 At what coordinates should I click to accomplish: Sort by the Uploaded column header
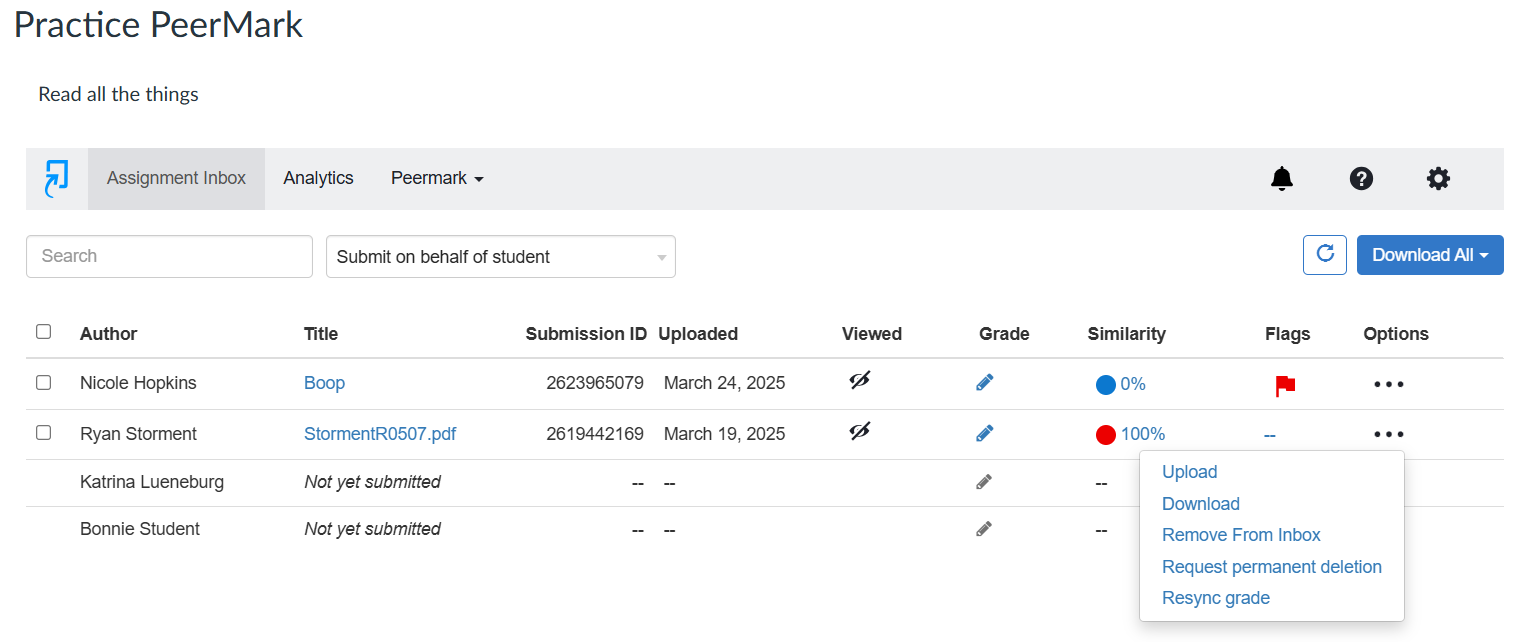point(698,334)
